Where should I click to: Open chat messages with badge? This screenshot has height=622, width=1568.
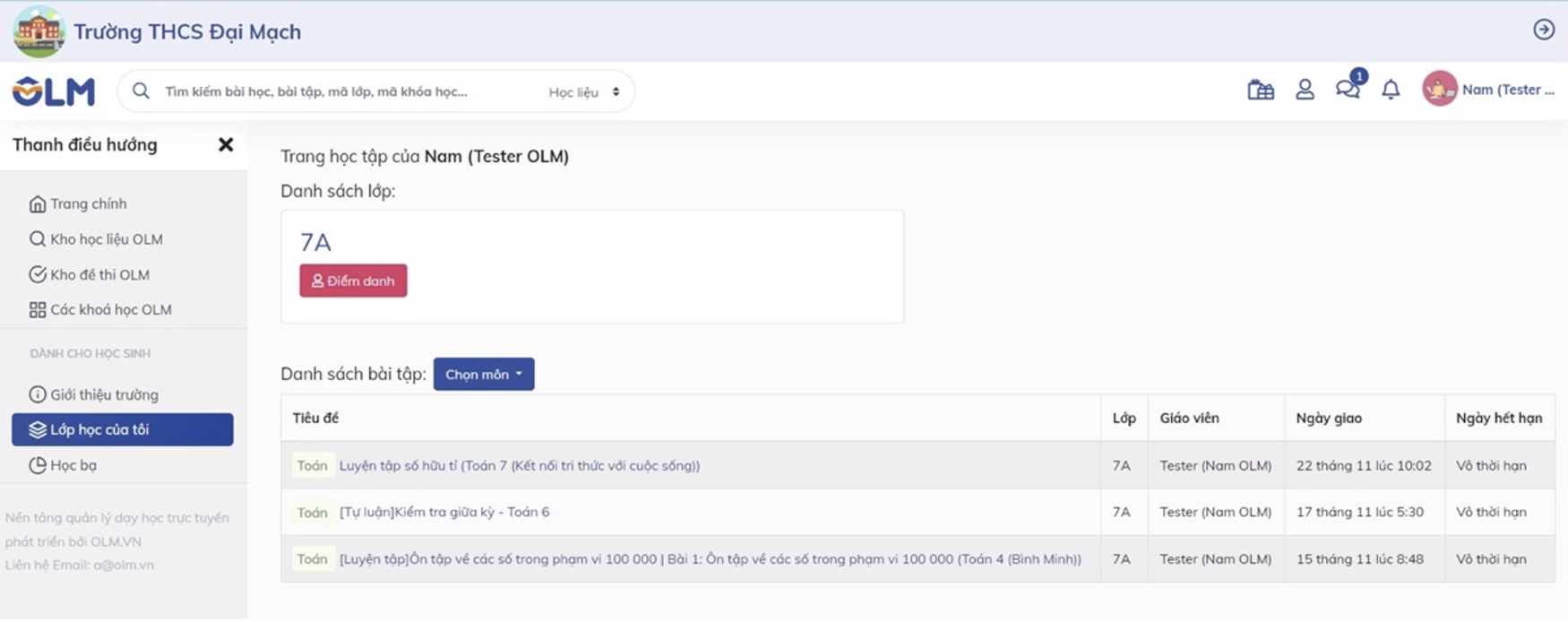(1347, 89)
